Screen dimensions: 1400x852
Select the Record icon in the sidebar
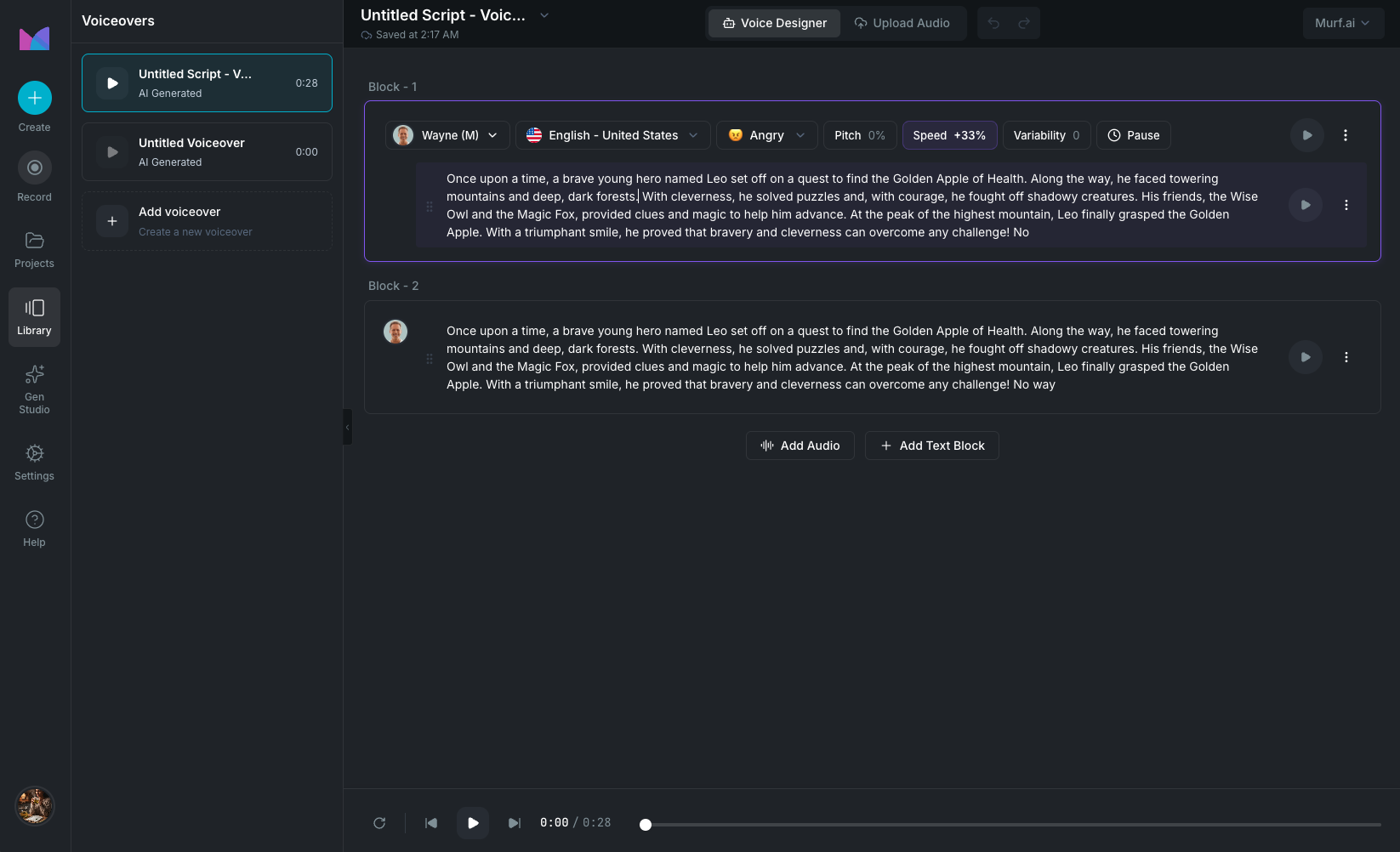34,168
